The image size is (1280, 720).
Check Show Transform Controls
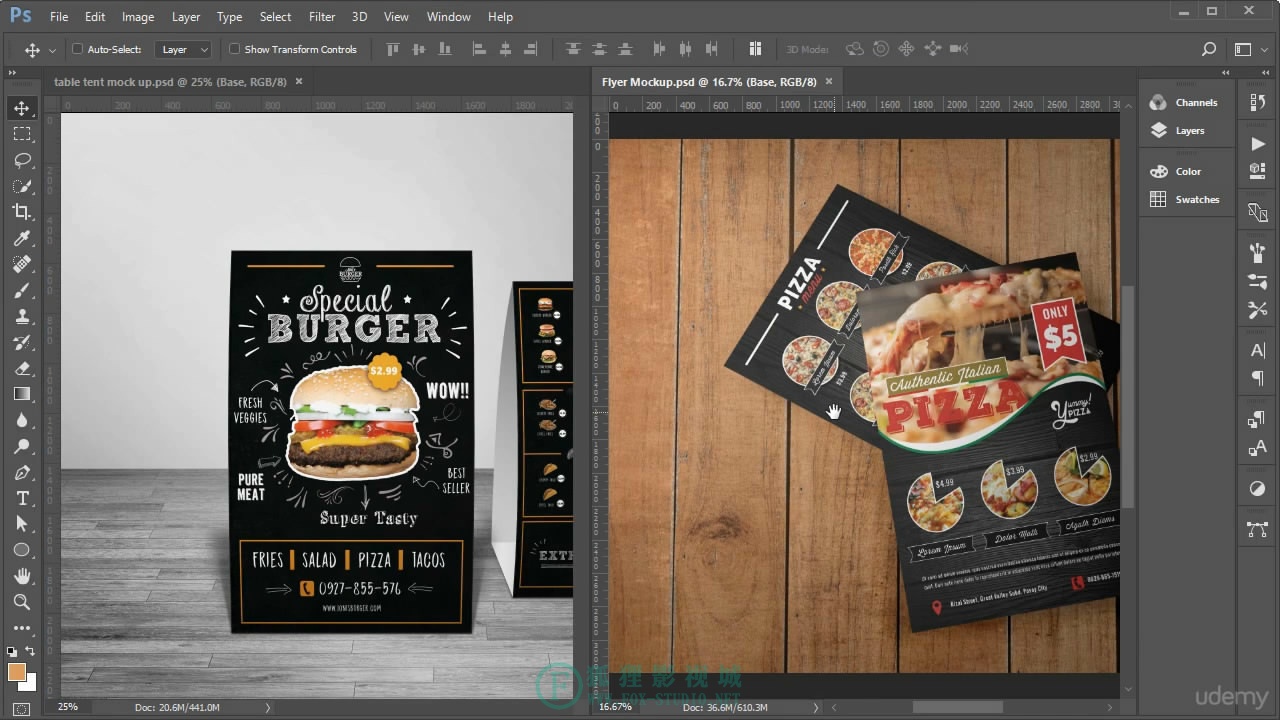click(235, 49)
